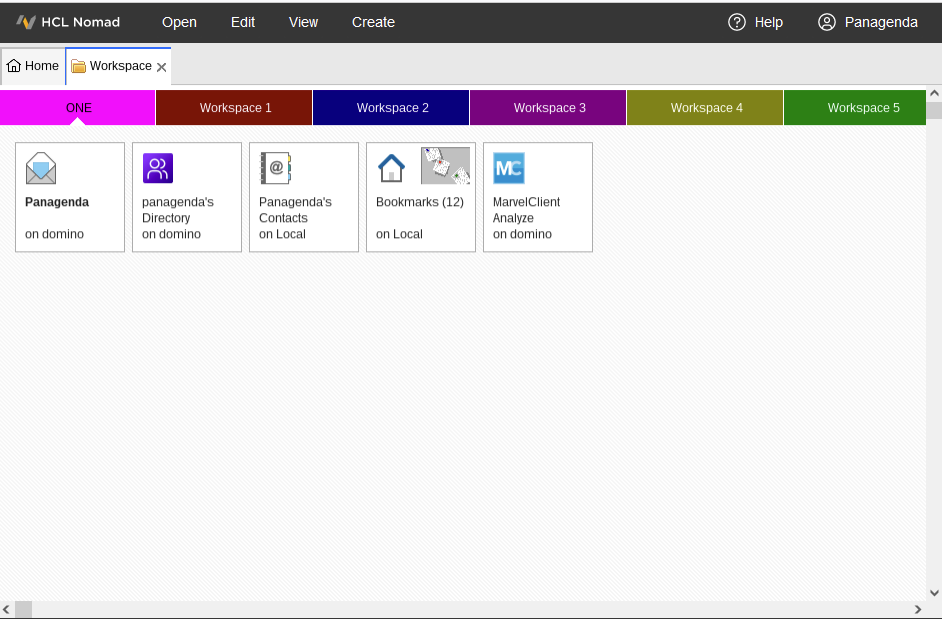Switch to the Workspace 2 page

tap(391, 108)
